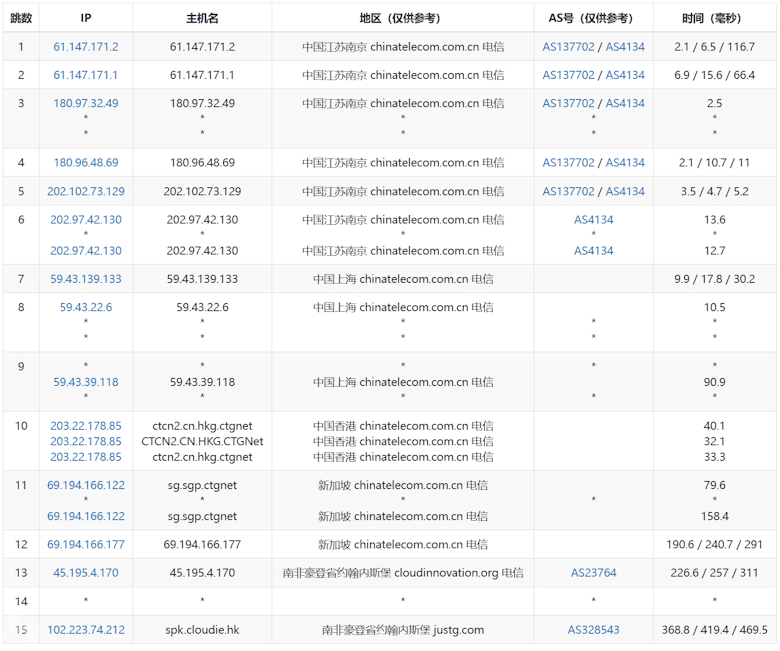Open the 102.223.74.212 IP link

[x=86, y=630]
